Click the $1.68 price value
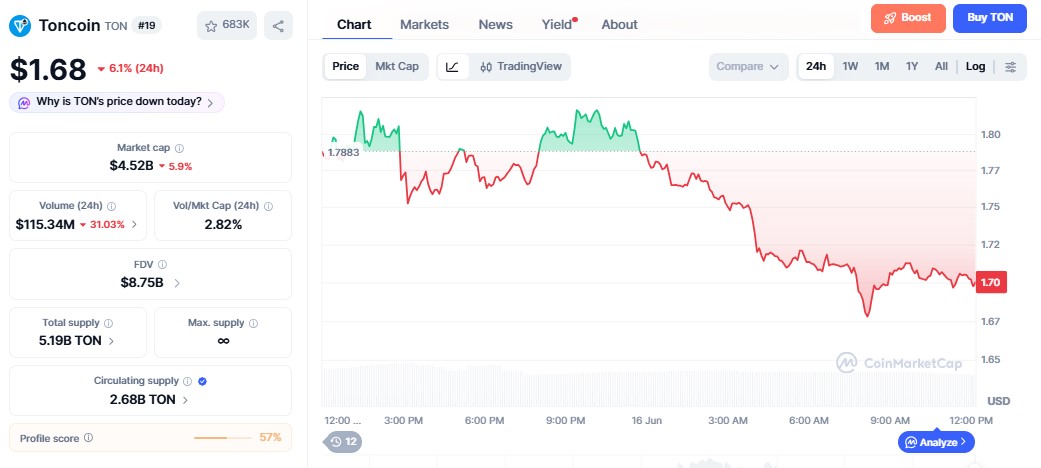The image size is (1041, 468). point(48,70)
